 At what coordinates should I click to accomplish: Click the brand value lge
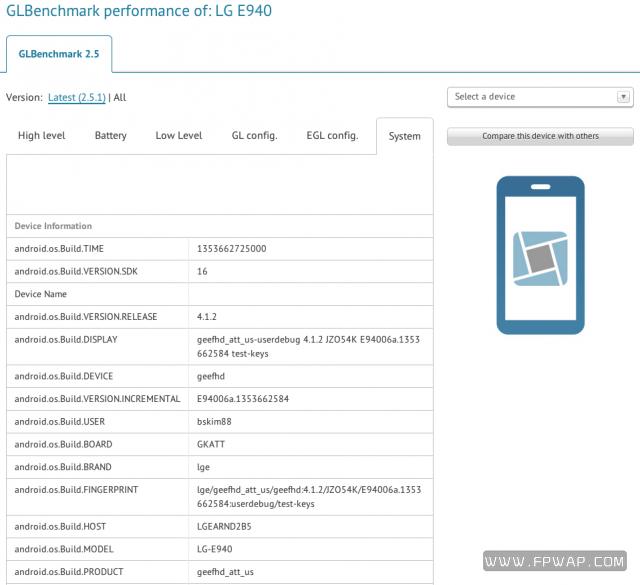click(x=203, y=467)
